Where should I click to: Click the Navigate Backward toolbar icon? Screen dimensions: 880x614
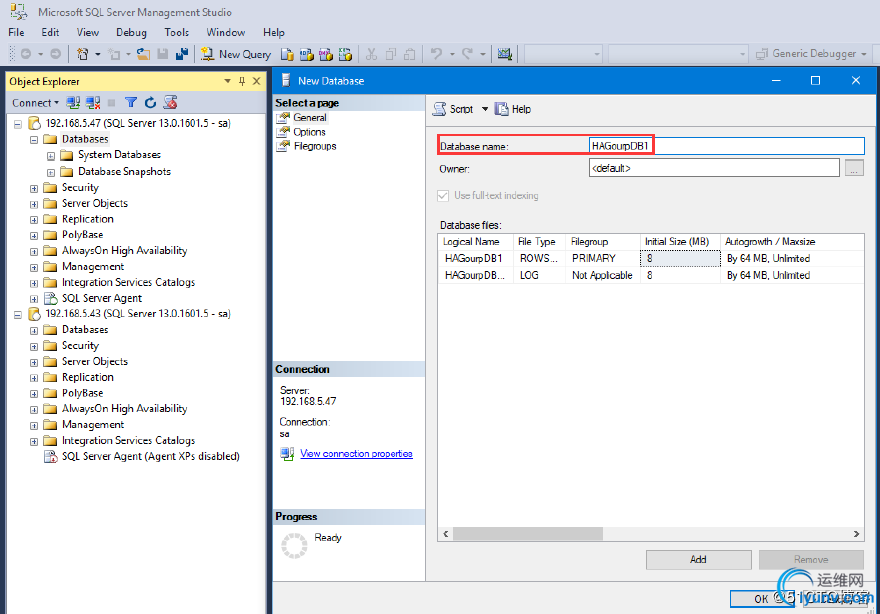[26, 54]
